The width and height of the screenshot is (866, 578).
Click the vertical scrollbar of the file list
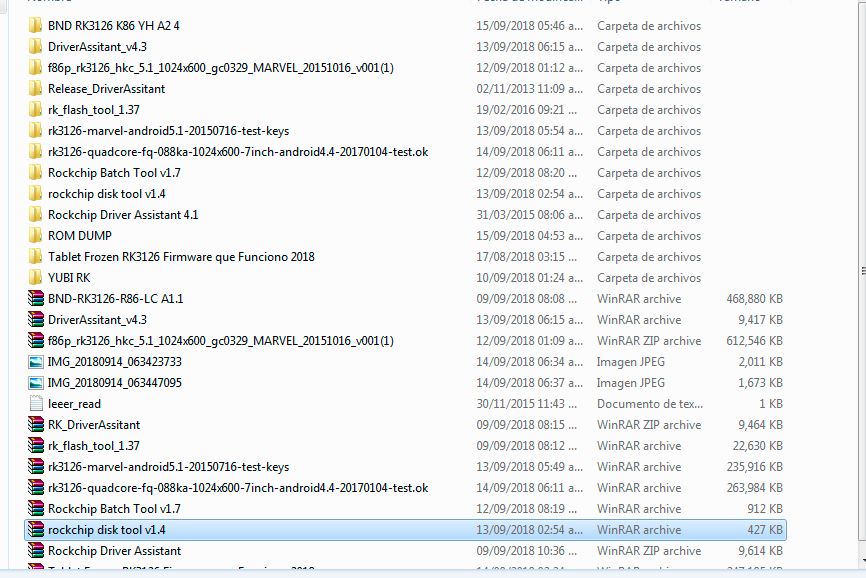862,271
